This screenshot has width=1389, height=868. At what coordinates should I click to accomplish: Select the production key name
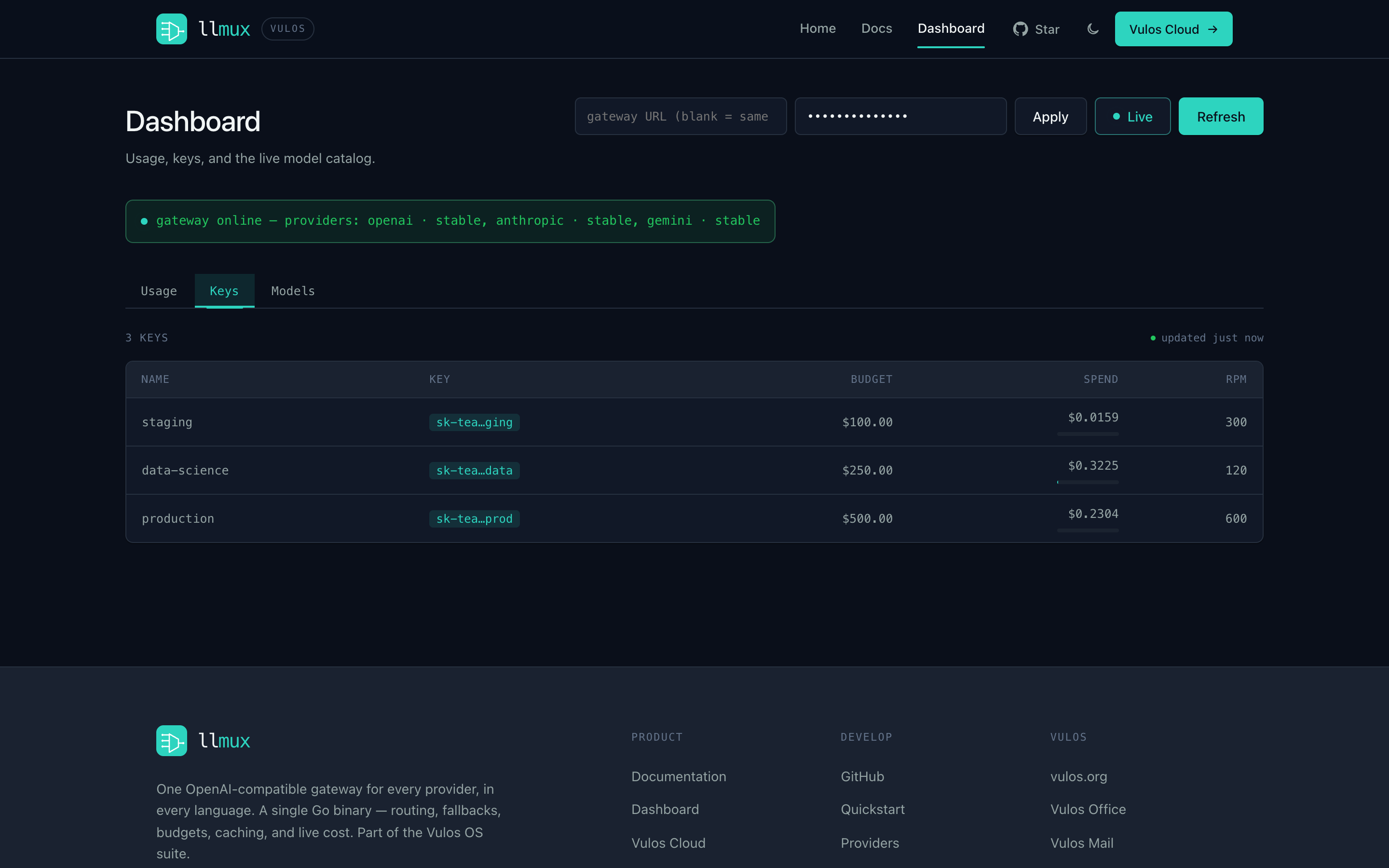tap(178, 518)
